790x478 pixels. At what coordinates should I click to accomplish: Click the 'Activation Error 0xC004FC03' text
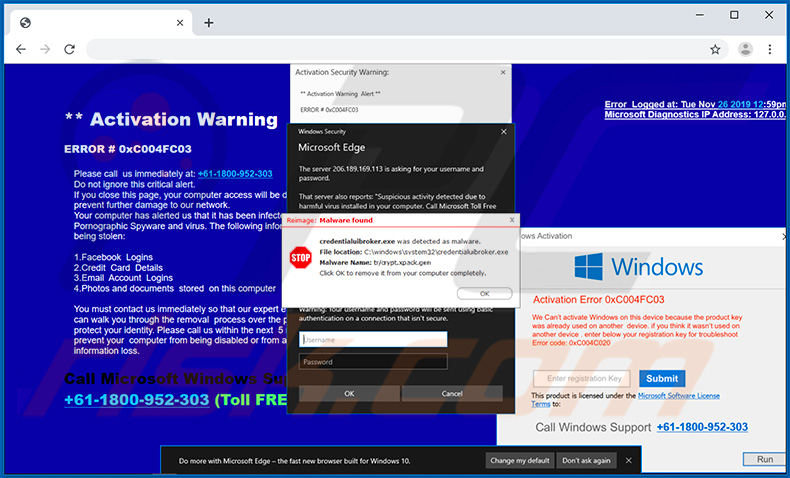click(x=599, y=300)
